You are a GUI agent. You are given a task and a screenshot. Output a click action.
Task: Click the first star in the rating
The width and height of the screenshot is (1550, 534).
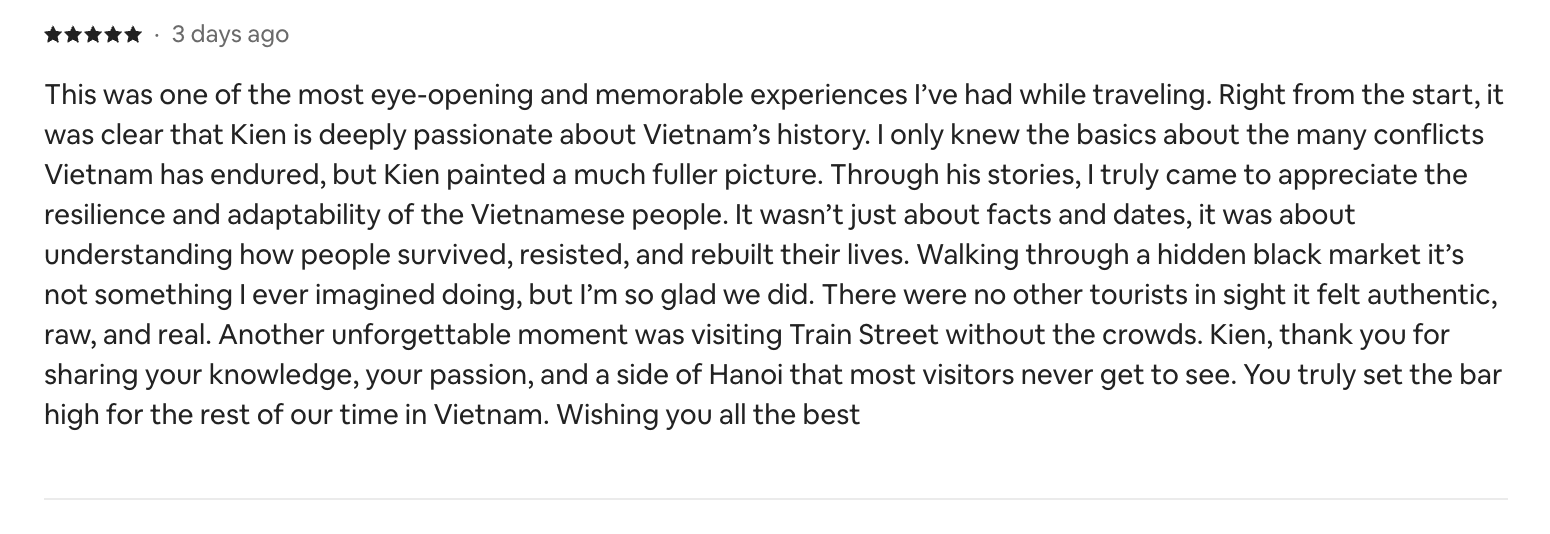pyautogui.click(x=53, y=35)
